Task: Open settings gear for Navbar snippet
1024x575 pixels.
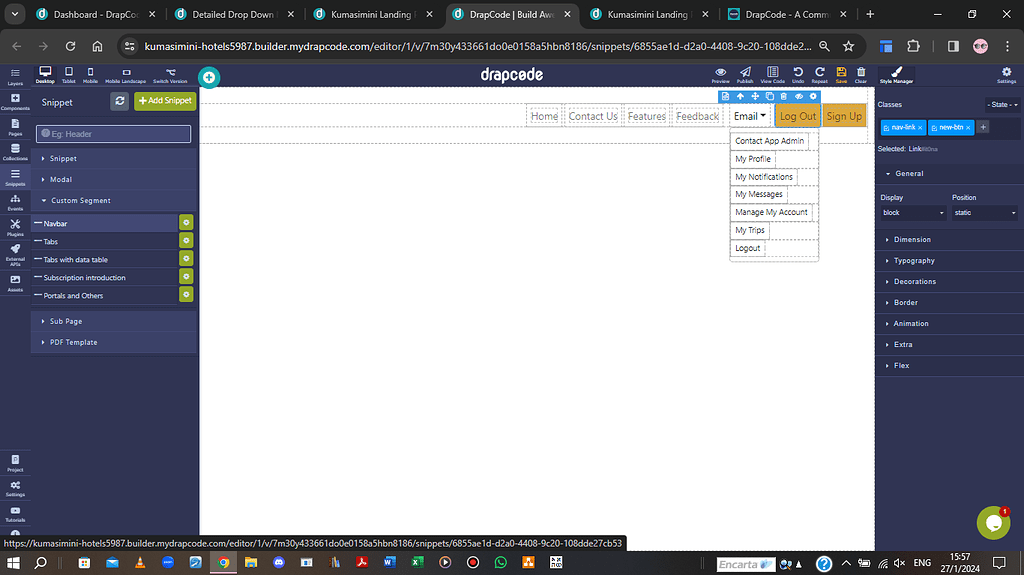Action: click(x=186, y=223)
